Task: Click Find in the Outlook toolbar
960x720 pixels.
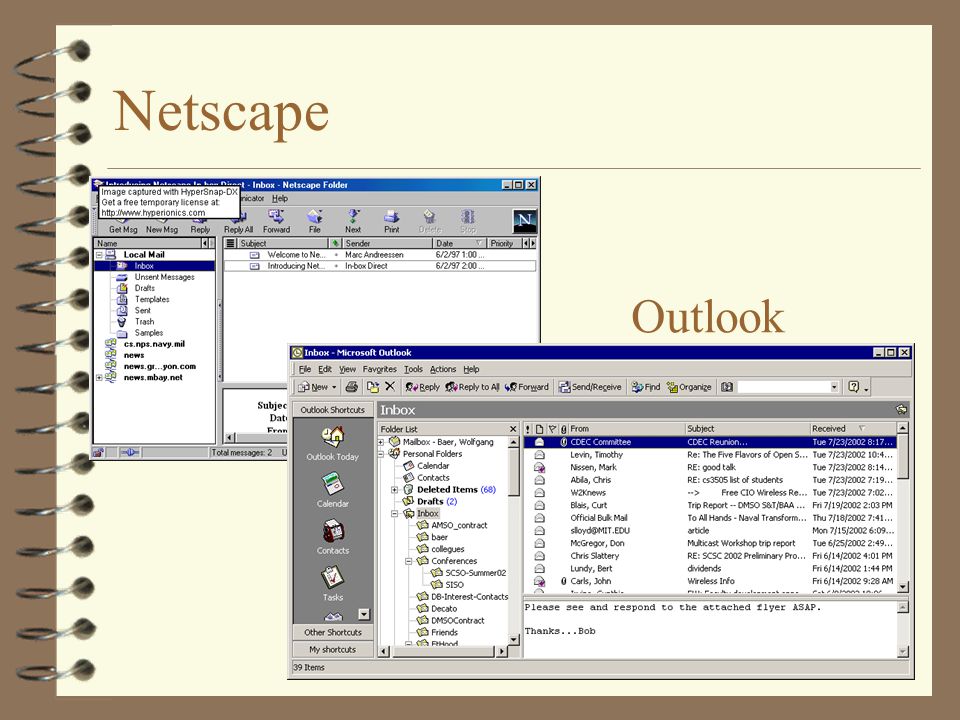Action: click(x=646, y=387)
